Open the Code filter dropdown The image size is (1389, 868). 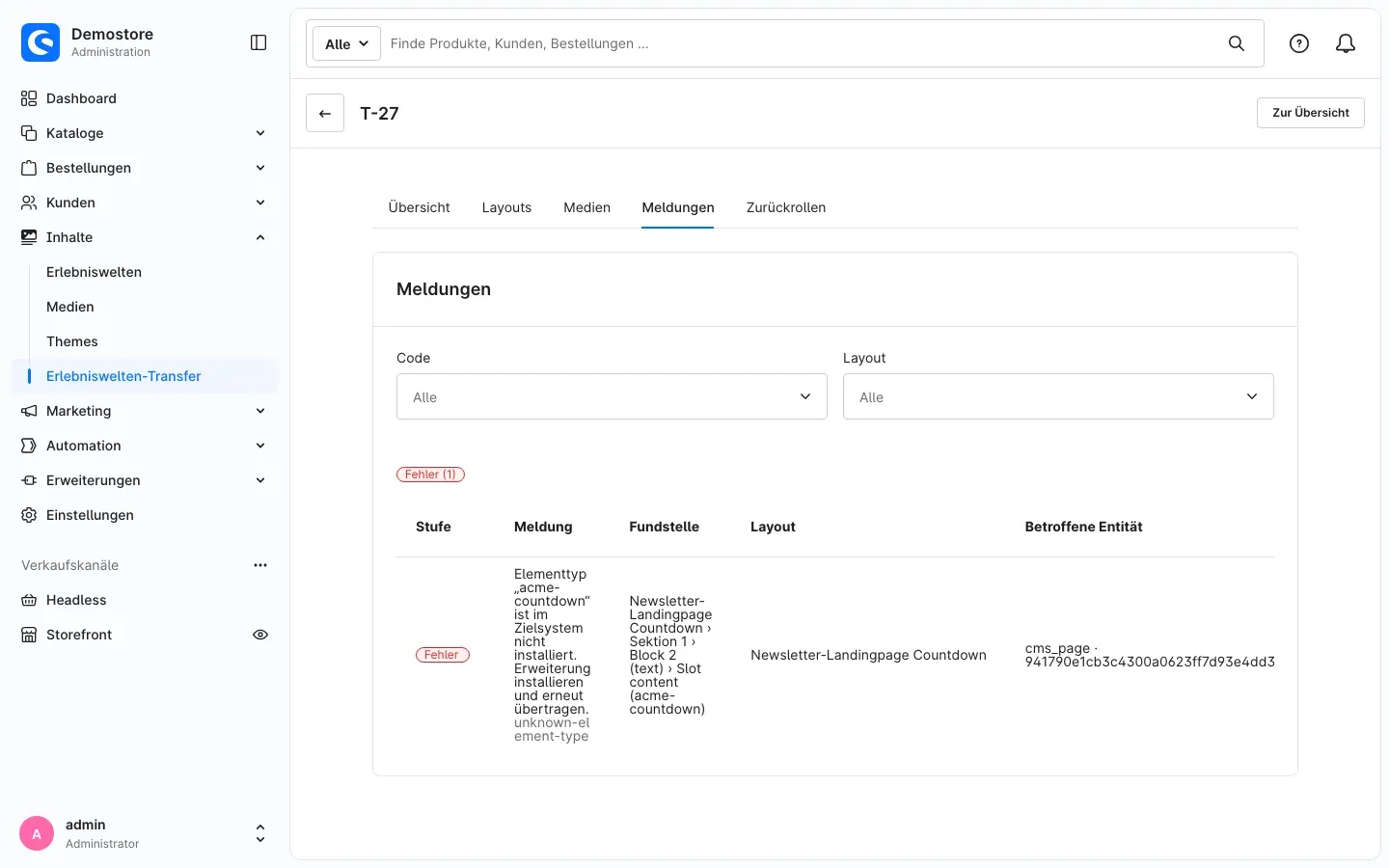[612, 396]
